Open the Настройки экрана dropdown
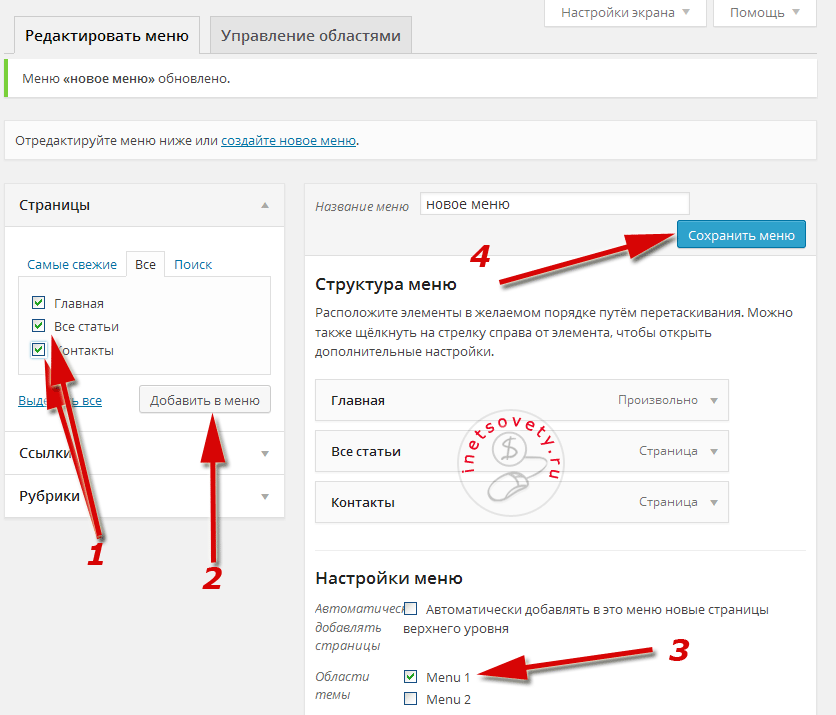 (x=625, y=12)
